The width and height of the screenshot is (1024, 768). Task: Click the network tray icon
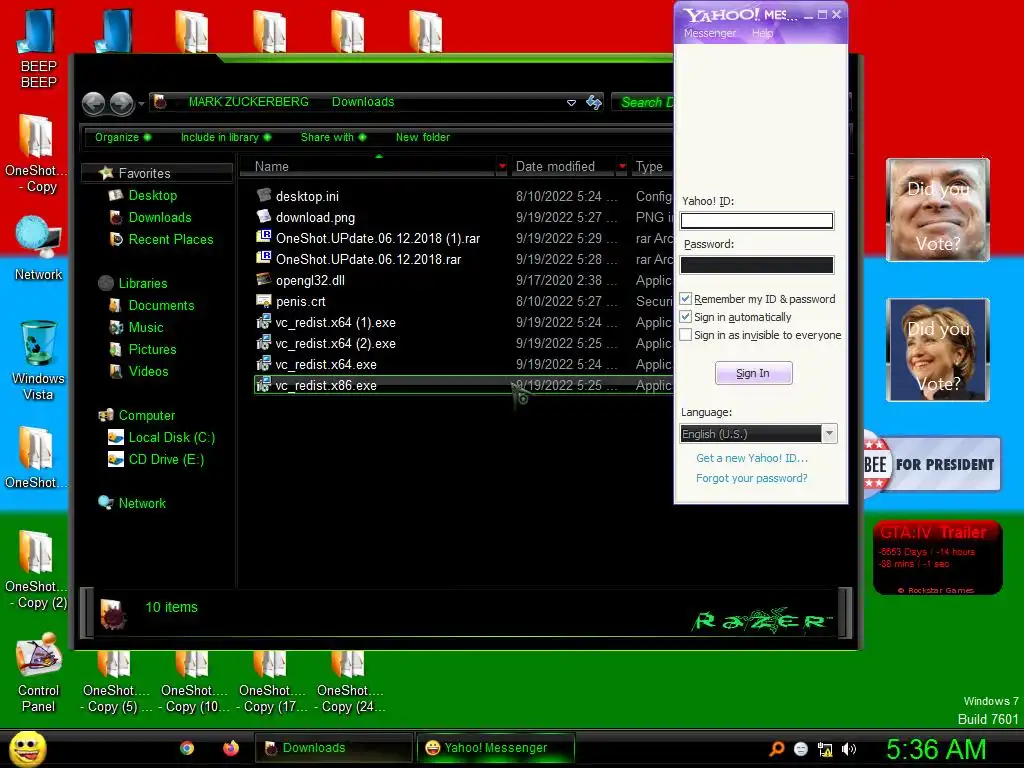pos(825,750)
